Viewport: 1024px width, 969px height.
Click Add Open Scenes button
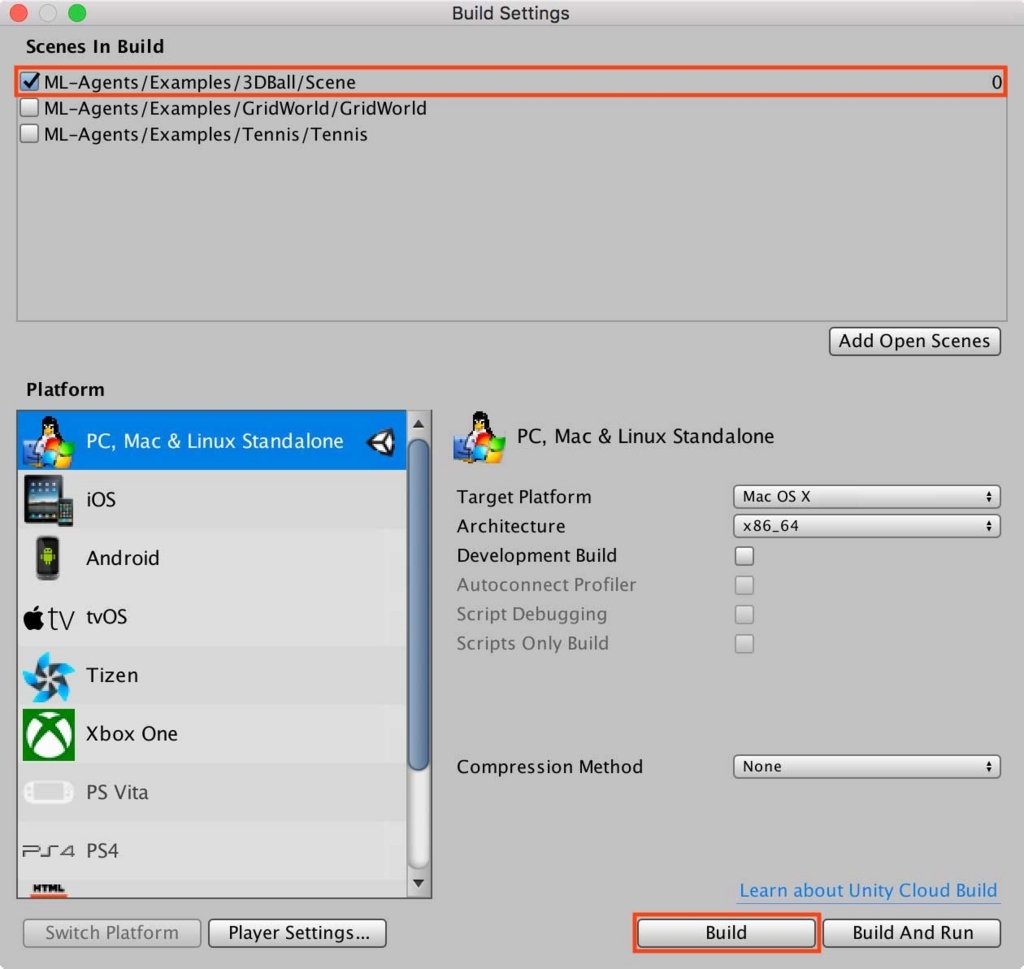pos(914,342)
